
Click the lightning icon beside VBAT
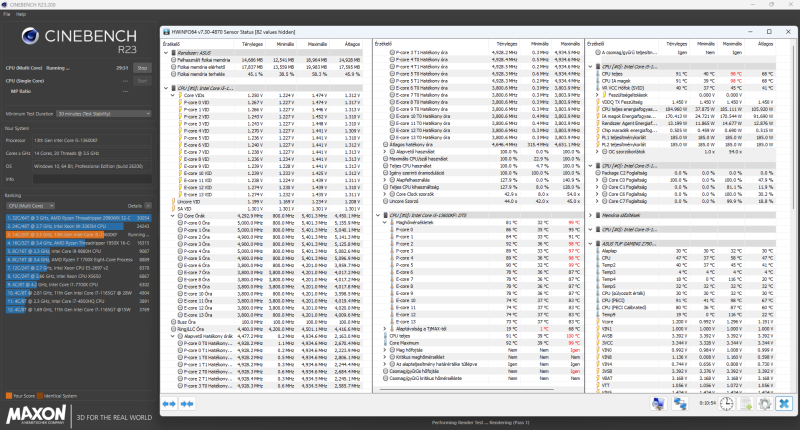click(598, 378)
